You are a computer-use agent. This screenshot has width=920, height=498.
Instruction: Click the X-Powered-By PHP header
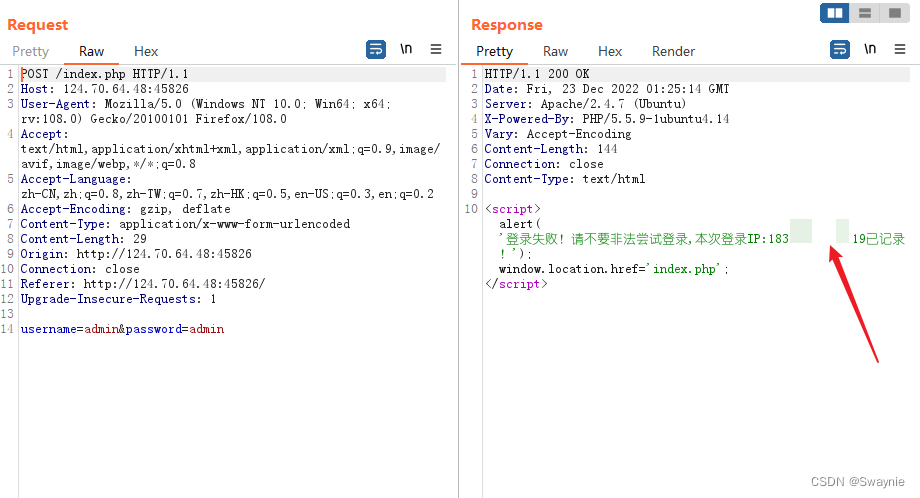(607, 119)
